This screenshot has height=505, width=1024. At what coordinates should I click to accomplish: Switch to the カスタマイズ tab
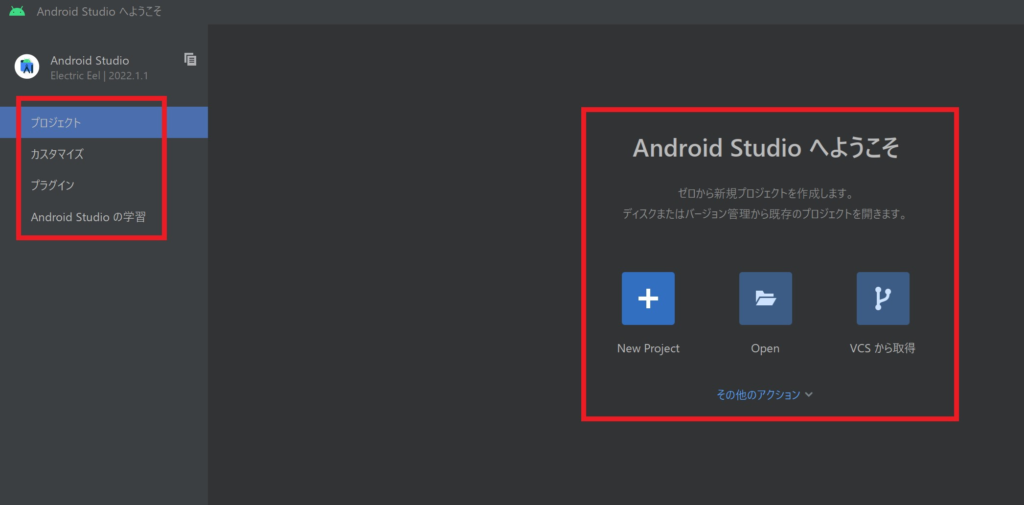57,154
